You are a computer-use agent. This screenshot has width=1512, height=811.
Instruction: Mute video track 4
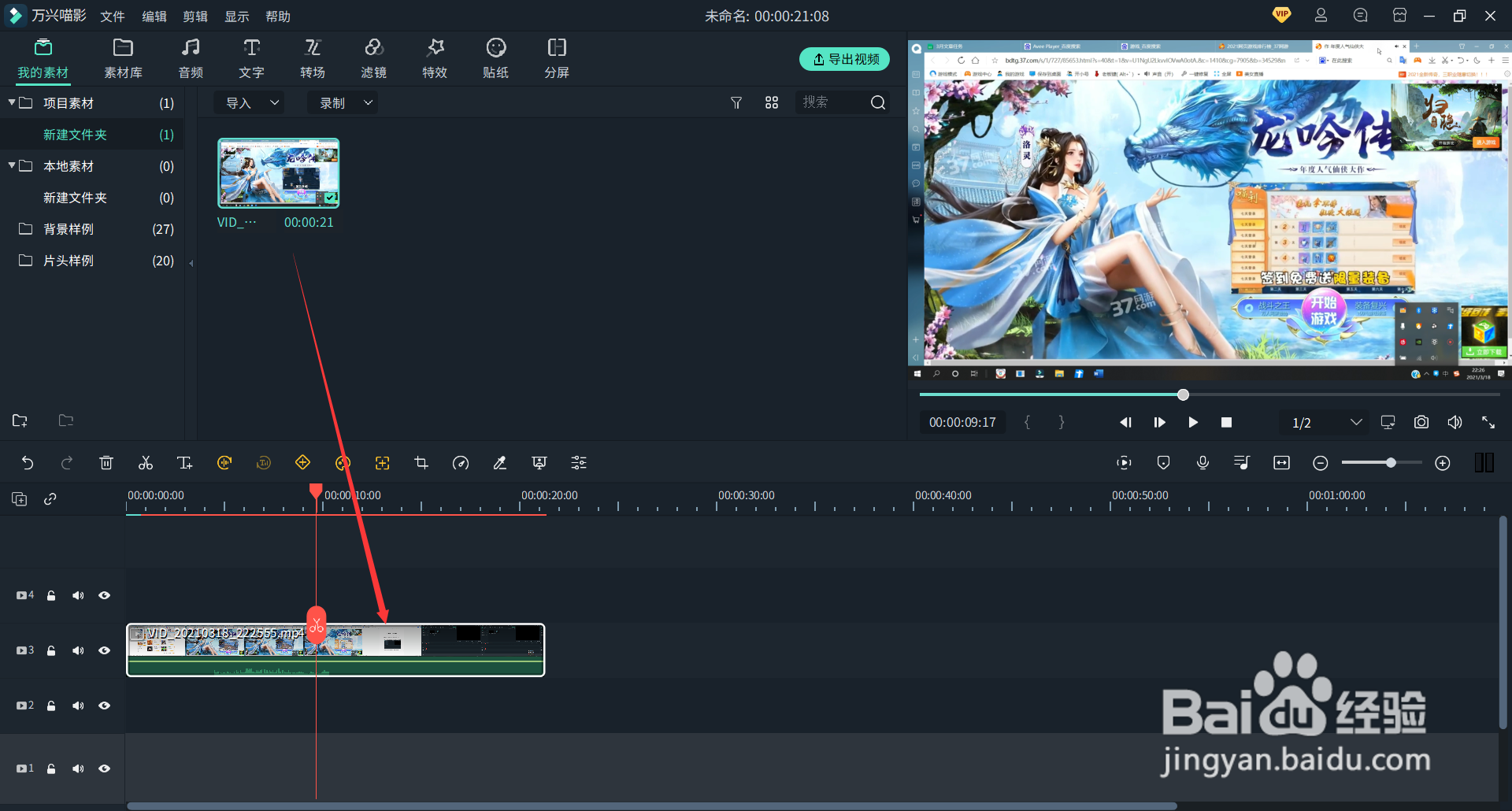(78, 595)
